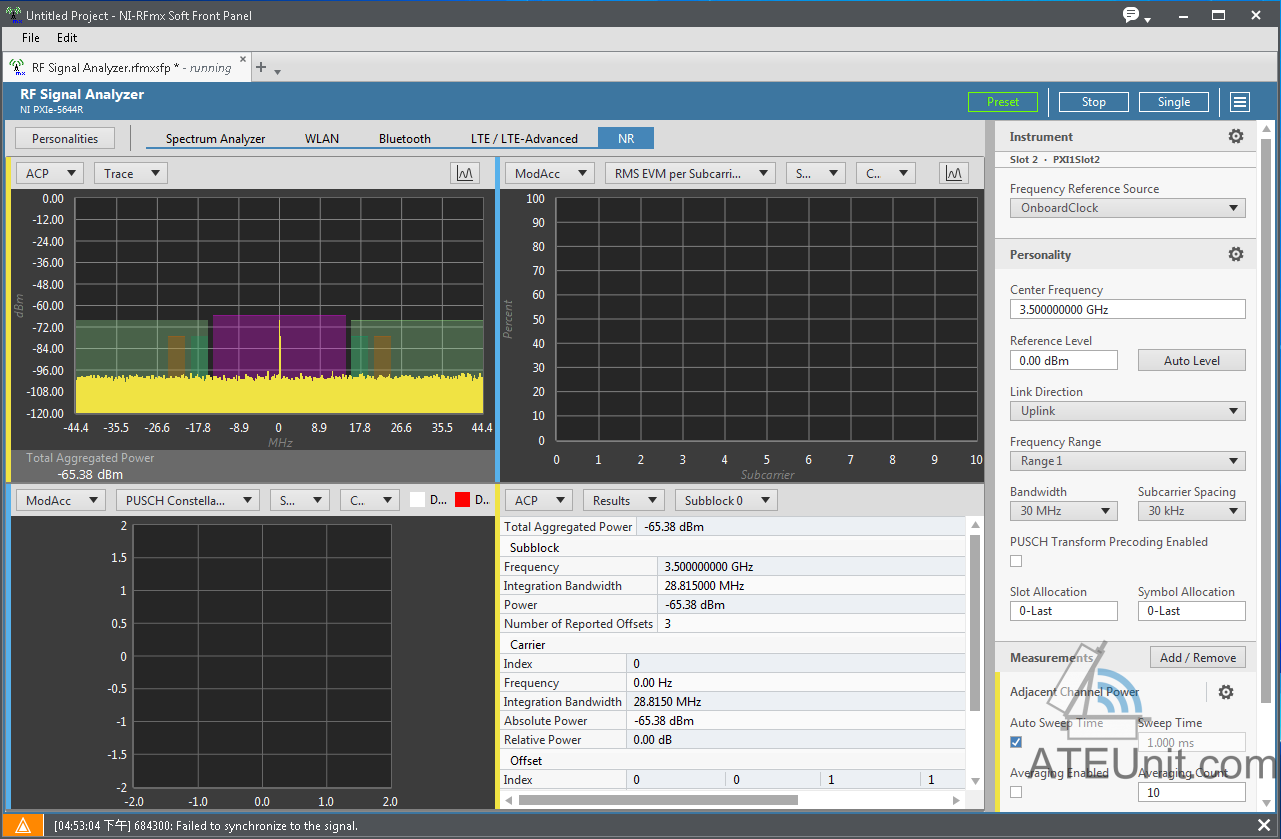Click Add / Remove measurements button
1281x839 pixels.
tap(1198, 657)
